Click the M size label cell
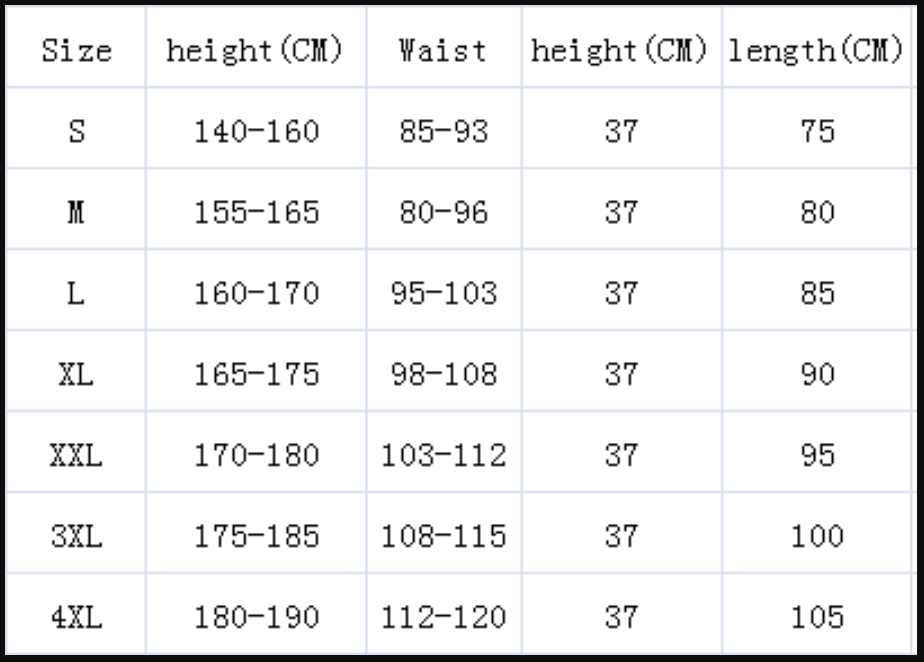Viewport: 924px width, 662px height. pyautogui.click(x=77, y=212)
